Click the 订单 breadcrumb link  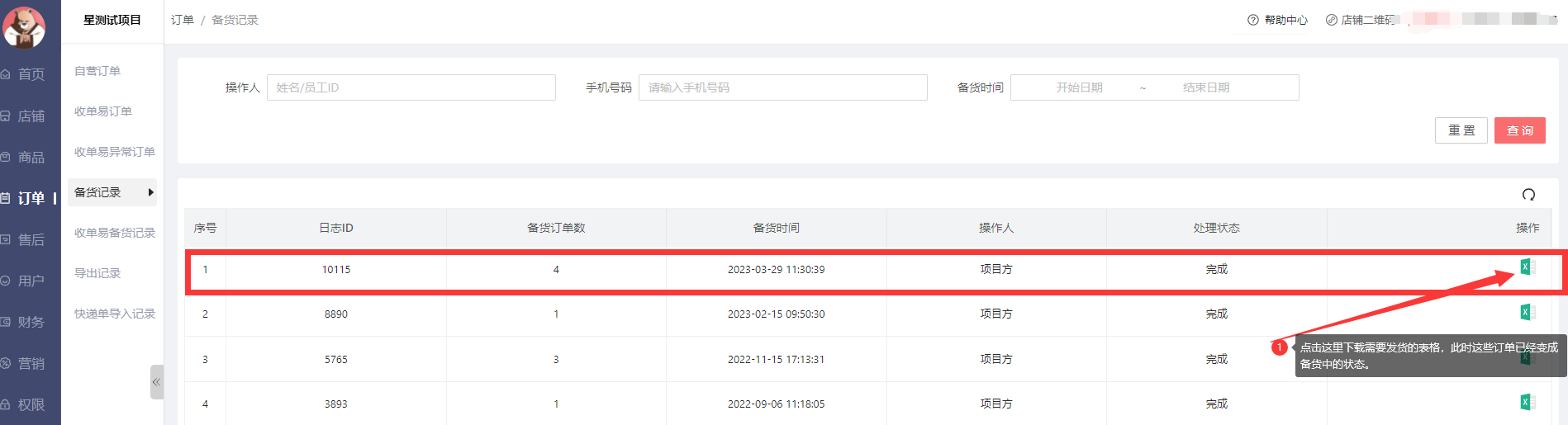(x=182, y=20)
